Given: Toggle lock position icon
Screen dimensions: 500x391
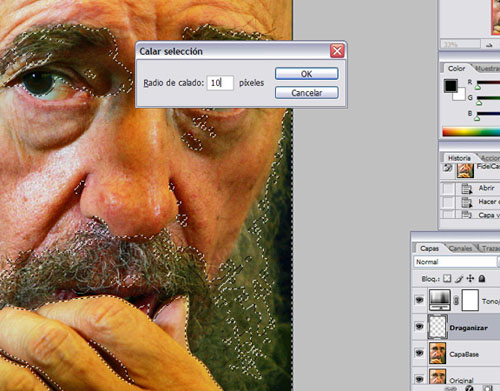Looking at the screenshot, I should pyautogui.click(x=470, y=278).
